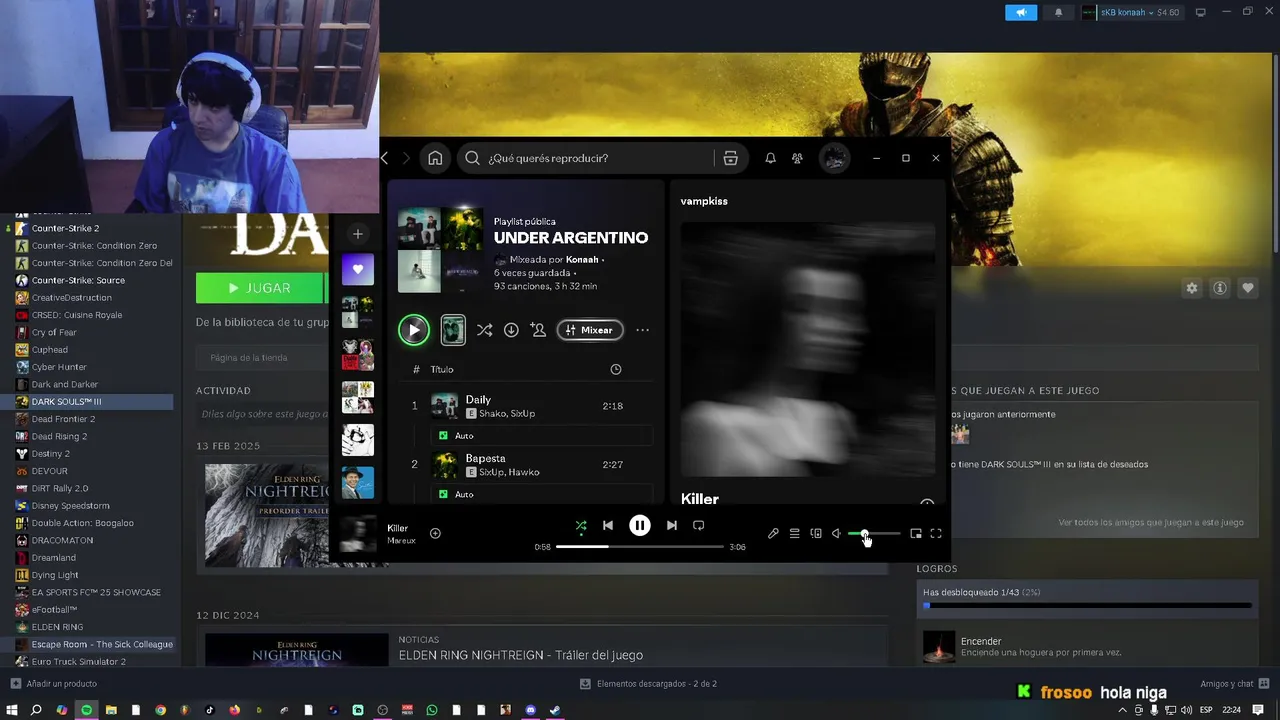Favorite DARK SOULS III with heart icon

coord(1248,288)
